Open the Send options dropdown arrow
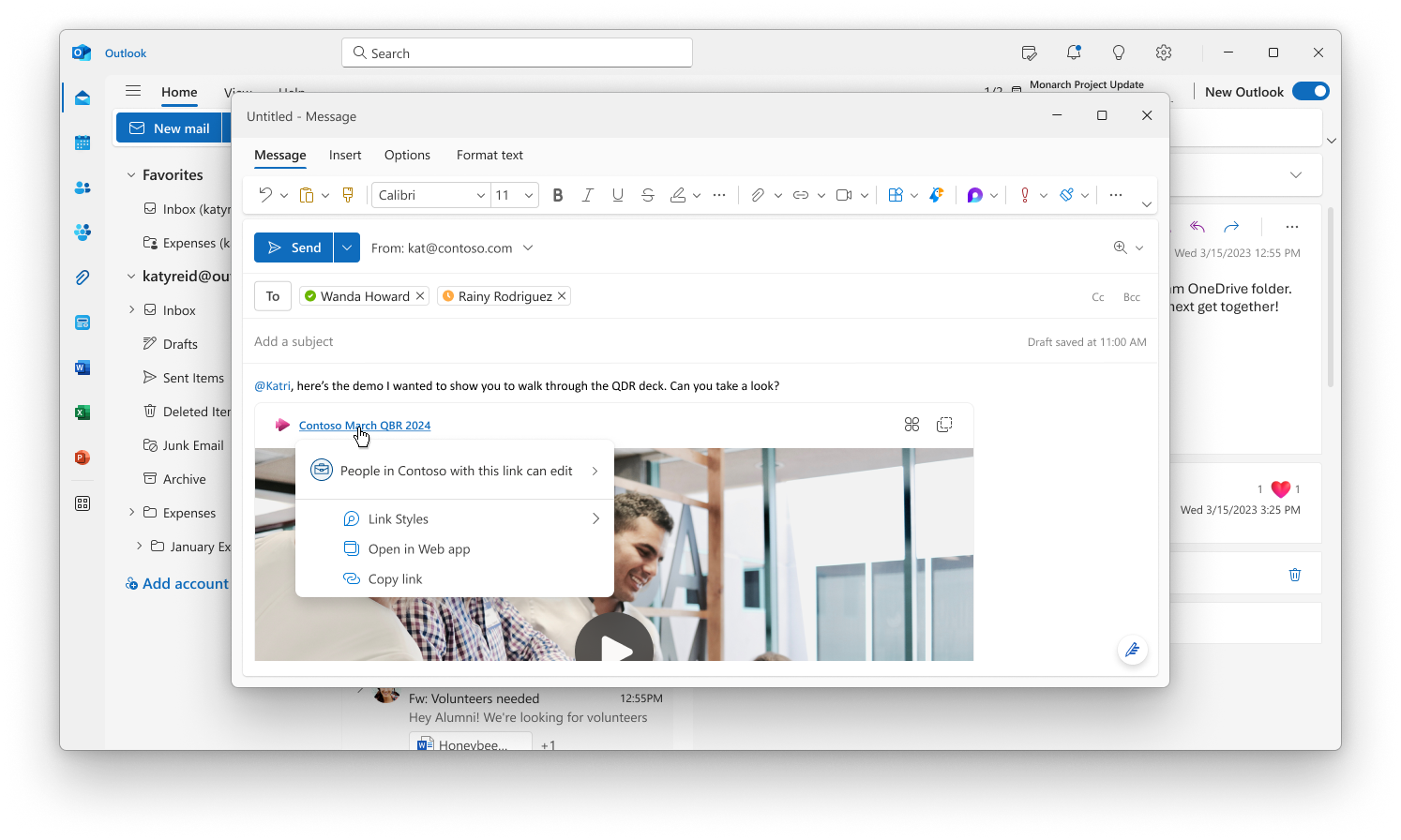The height and width of the screenshot is (840, 1401). click(x=347, y=247)
